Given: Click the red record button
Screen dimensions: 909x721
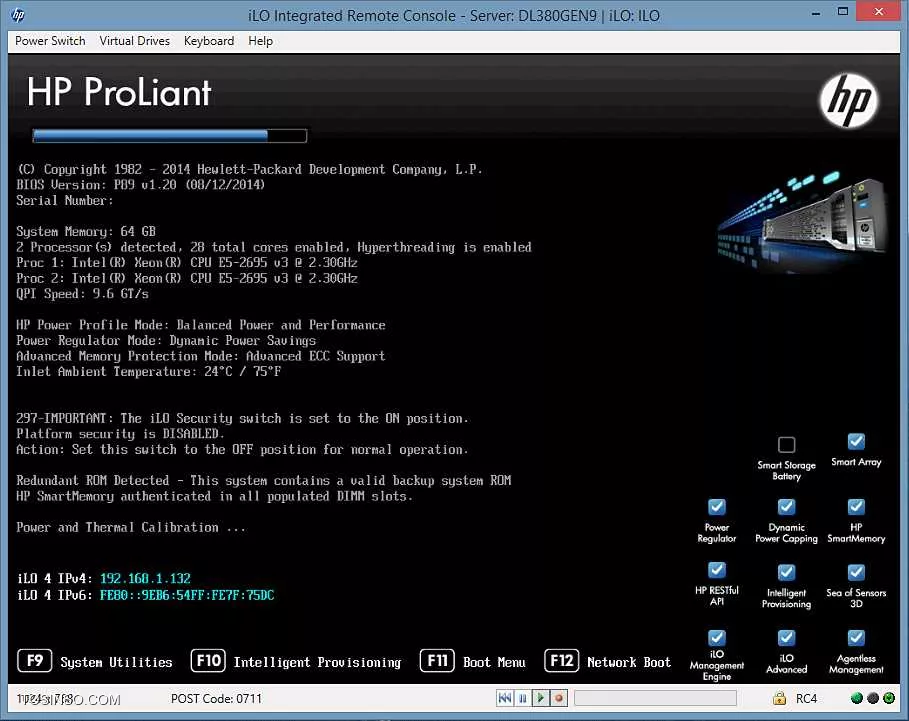Looking at the screenshot, I should pos(558,698).
